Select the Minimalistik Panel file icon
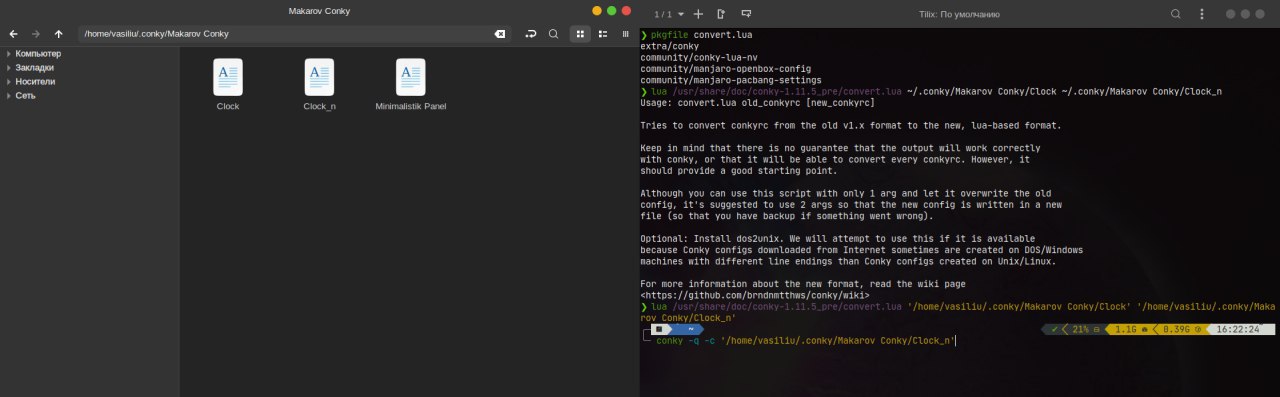Image resolution: width=1280 pixels, height=397 pixels. point(411,77)
